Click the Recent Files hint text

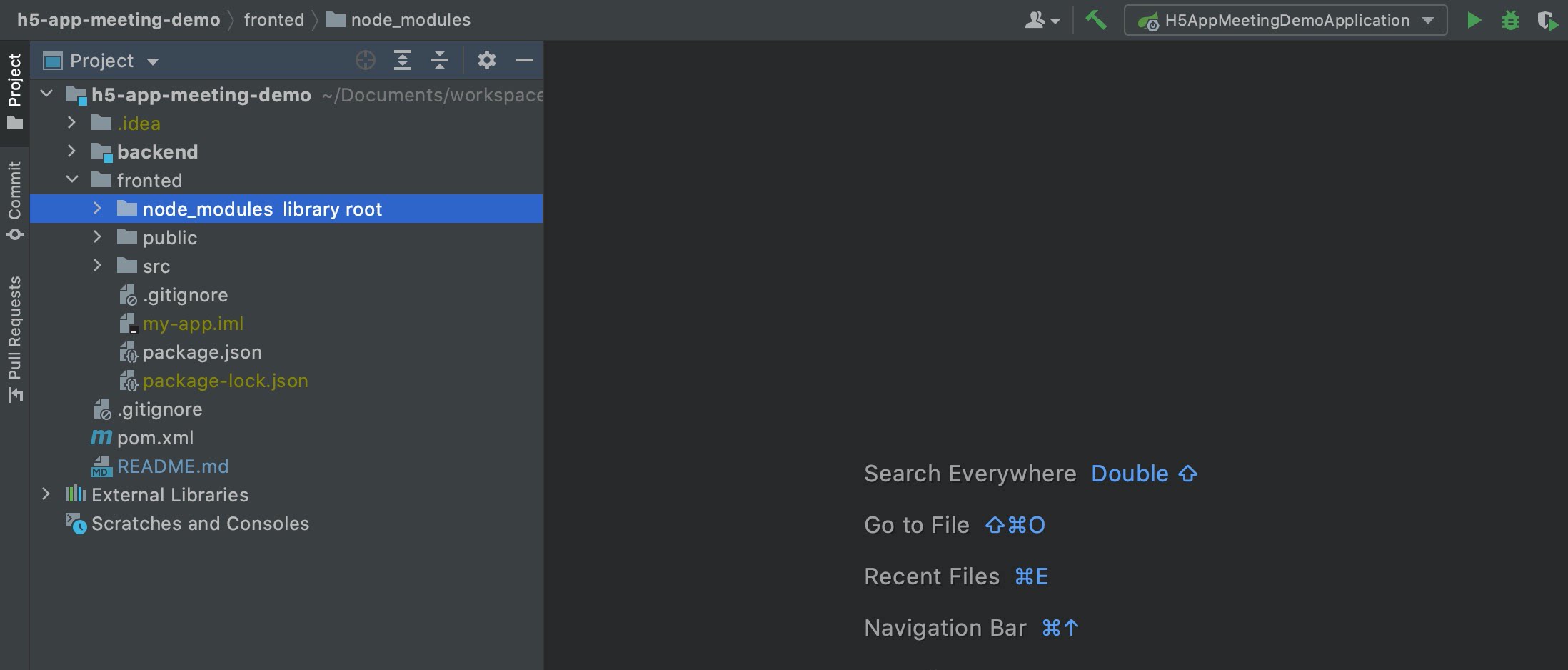click(x=932, y=576)
